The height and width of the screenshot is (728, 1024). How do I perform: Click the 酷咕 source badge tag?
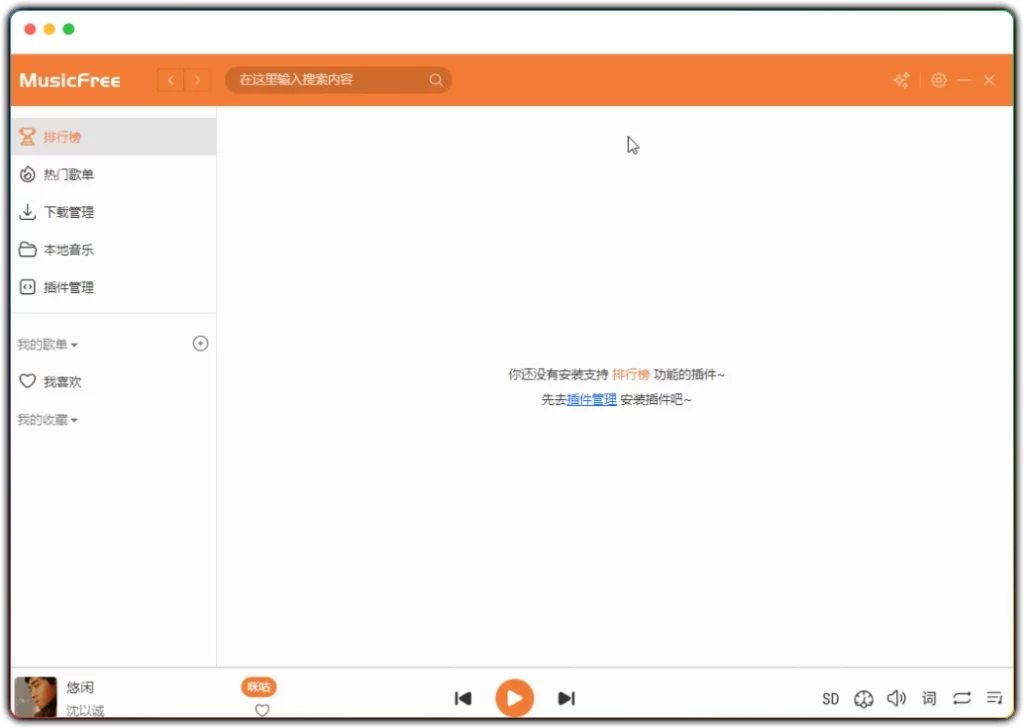tap(259, 687)
